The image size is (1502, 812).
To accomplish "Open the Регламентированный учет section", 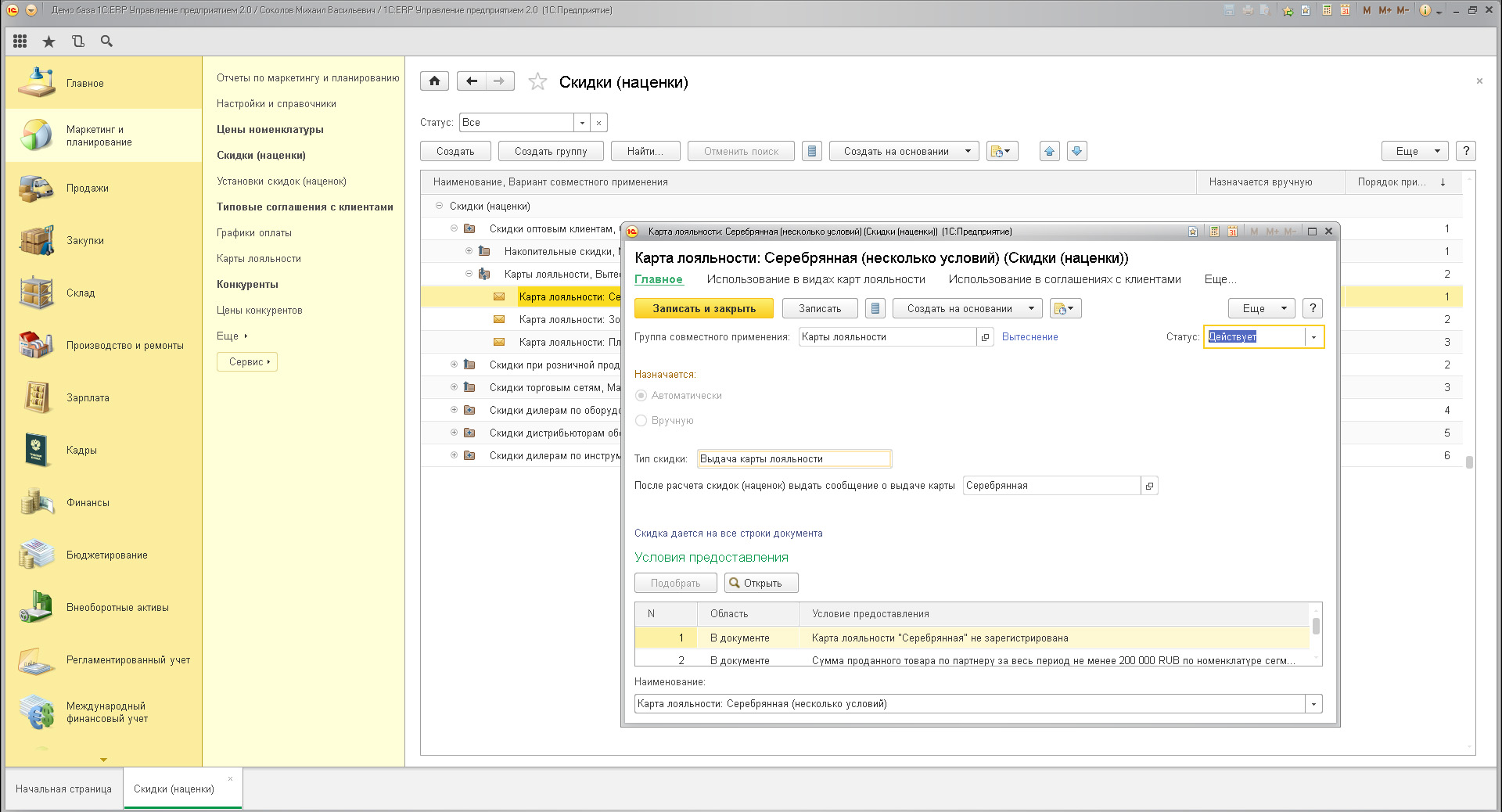I will coord(103,659).
